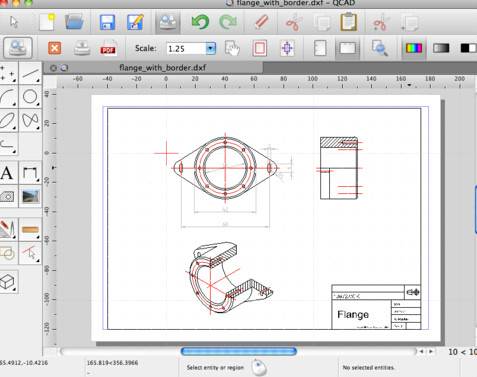Click cut with reference scissors icon
This screenshot has height=377, width=477.
(x=381, y=23)
